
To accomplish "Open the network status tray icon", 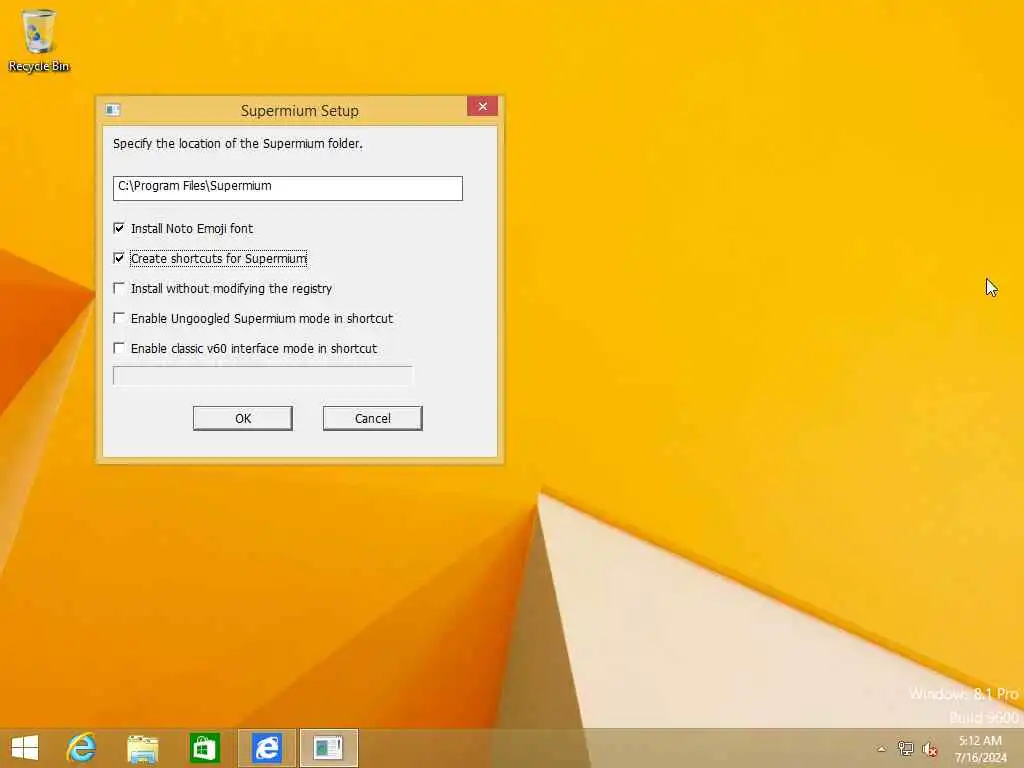I will coord(905,748).
